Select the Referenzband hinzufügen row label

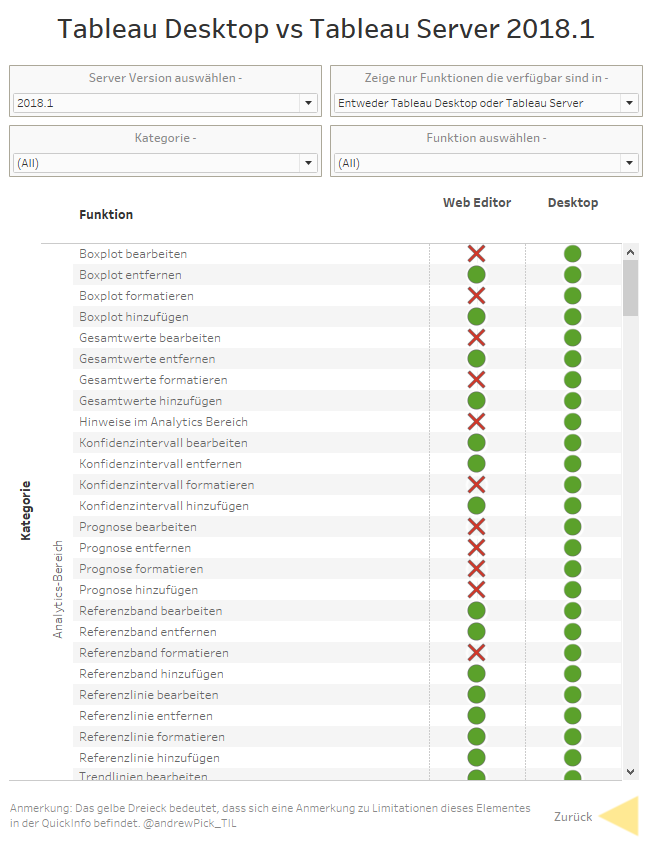click(x=151, y=674)
